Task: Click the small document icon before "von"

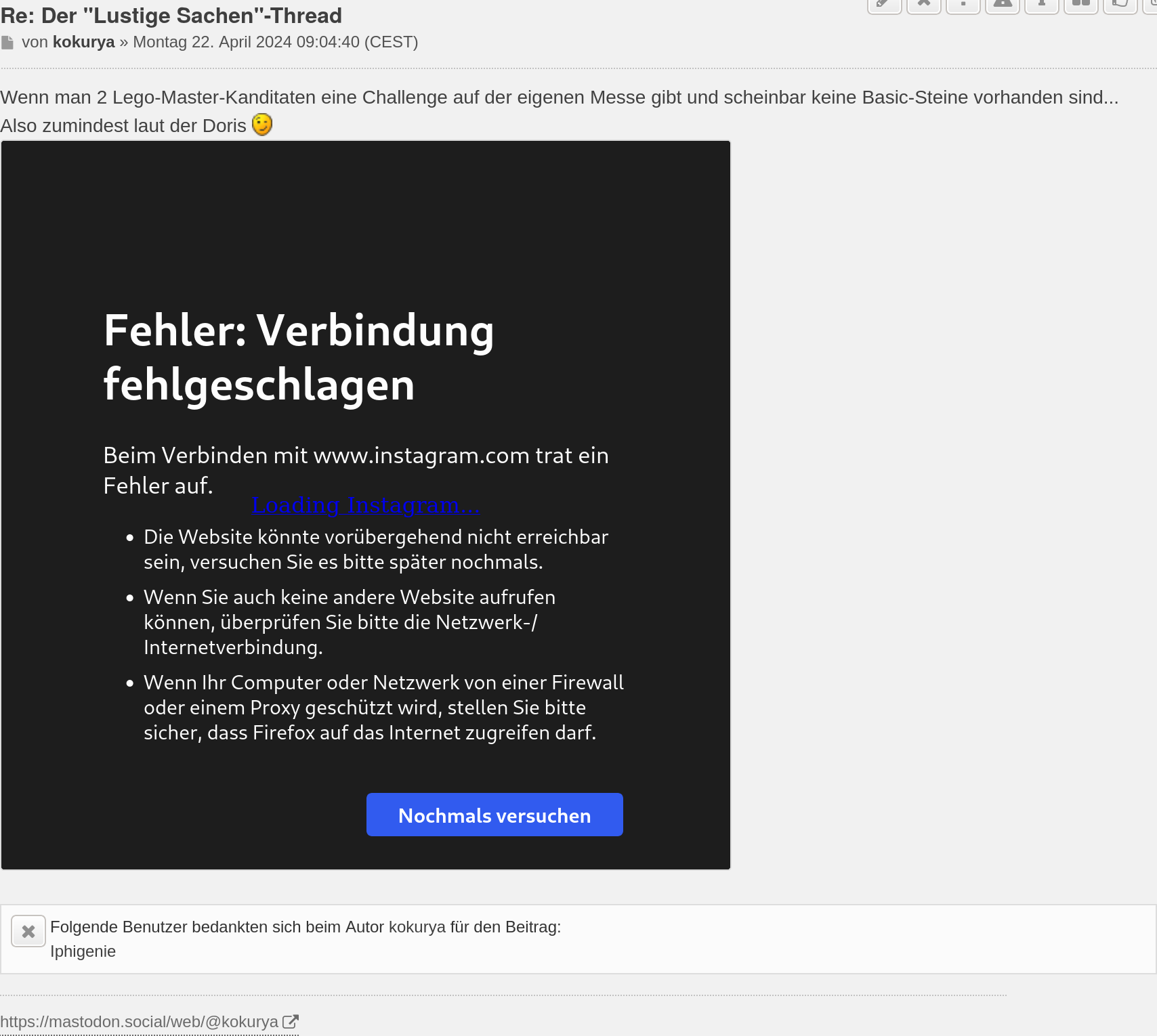Action: tap(7, 43)
